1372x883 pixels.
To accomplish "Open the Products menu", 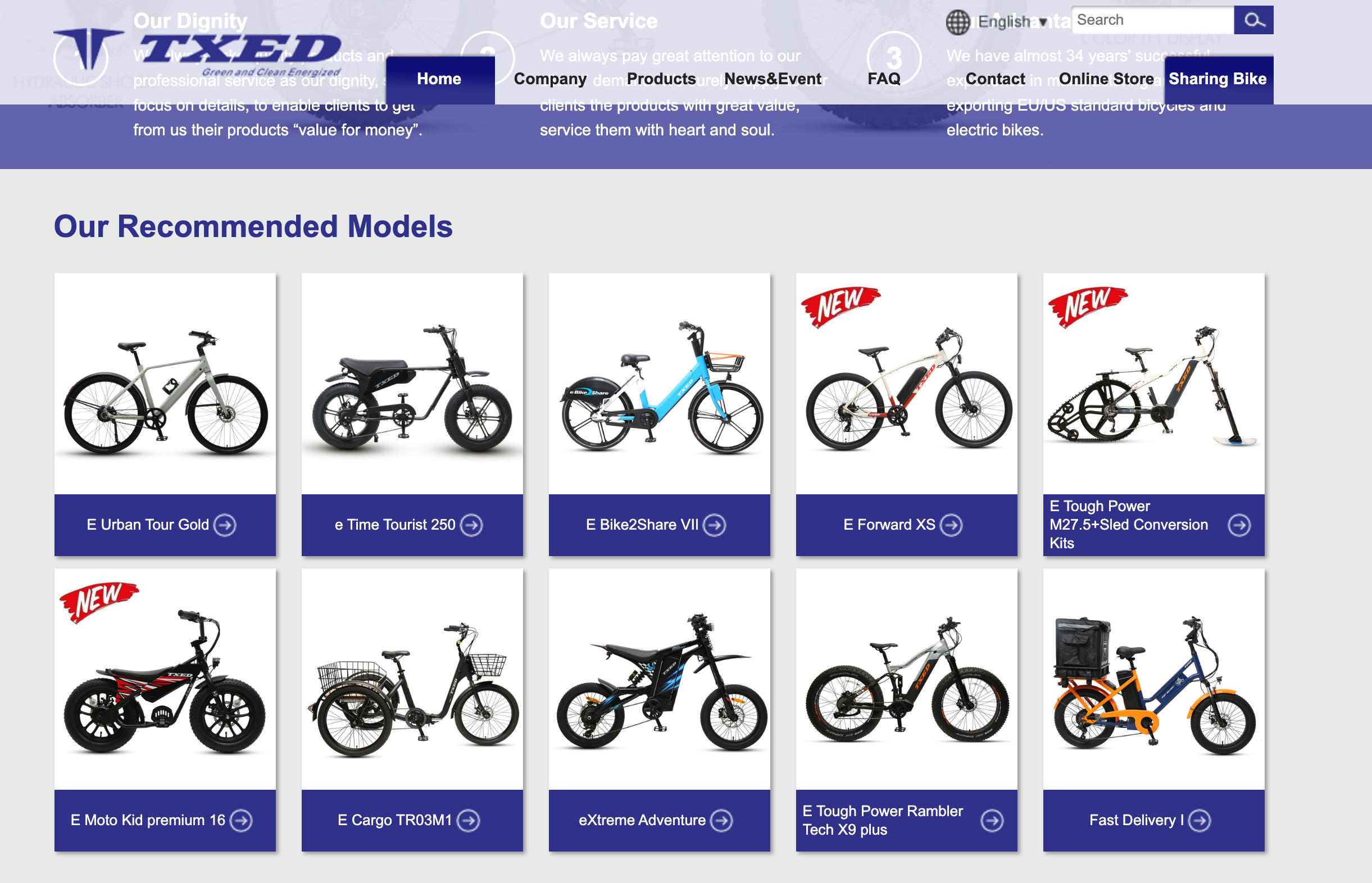I will point(661,79).
